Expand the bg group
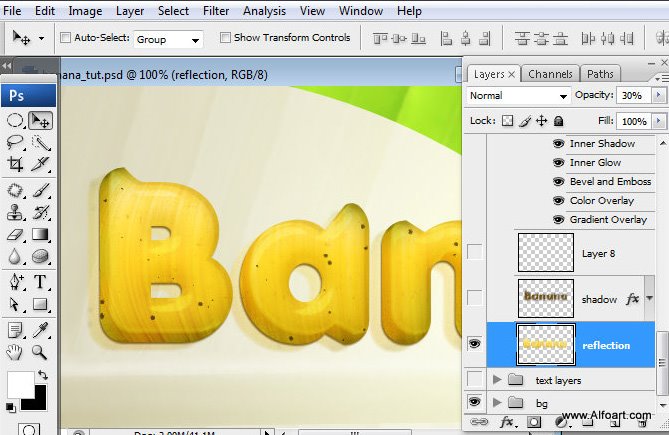 tap(497, 402)
